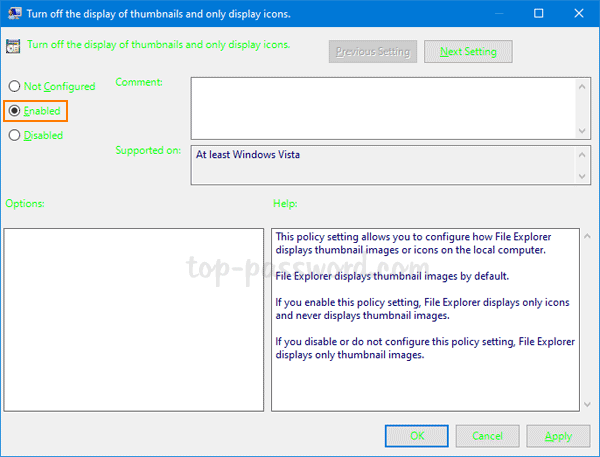600x457 pixels.
Task: Click the empty Options pane
Action: [x=134, y=320]
